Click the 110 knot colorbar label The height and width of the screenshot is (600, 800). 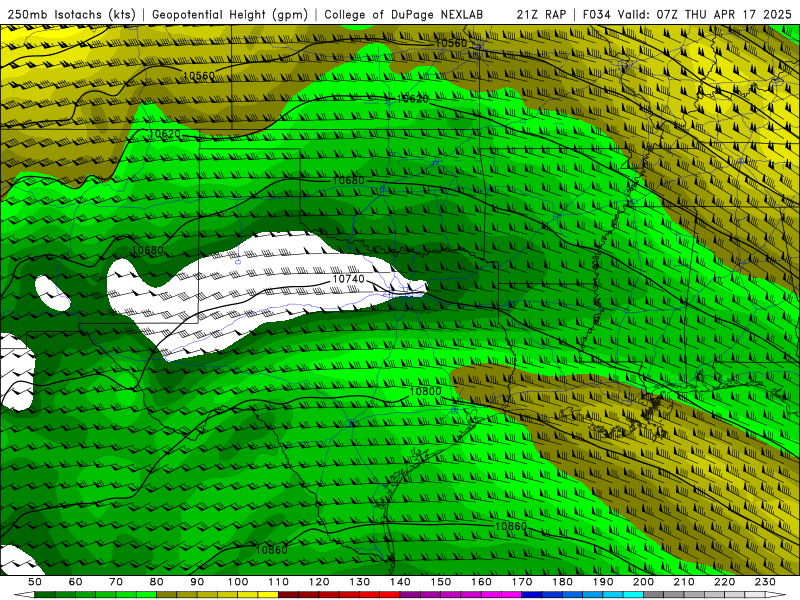[279, 582]
